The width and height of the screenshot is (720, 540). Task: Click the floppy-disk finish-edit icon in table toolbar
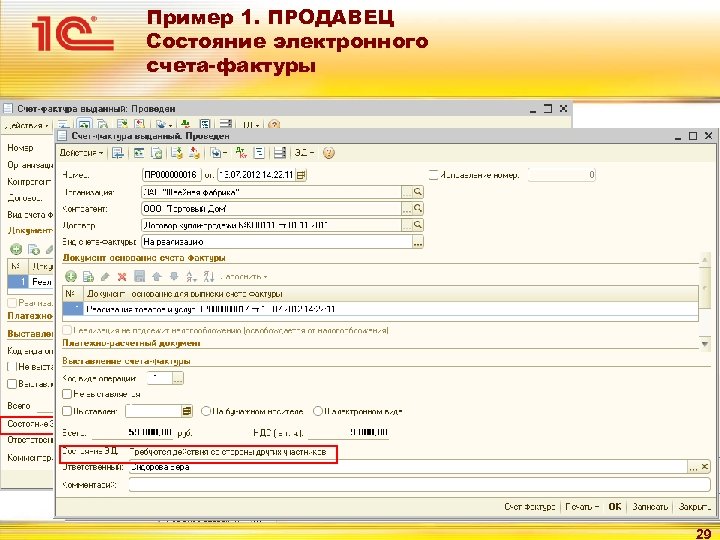139,276
